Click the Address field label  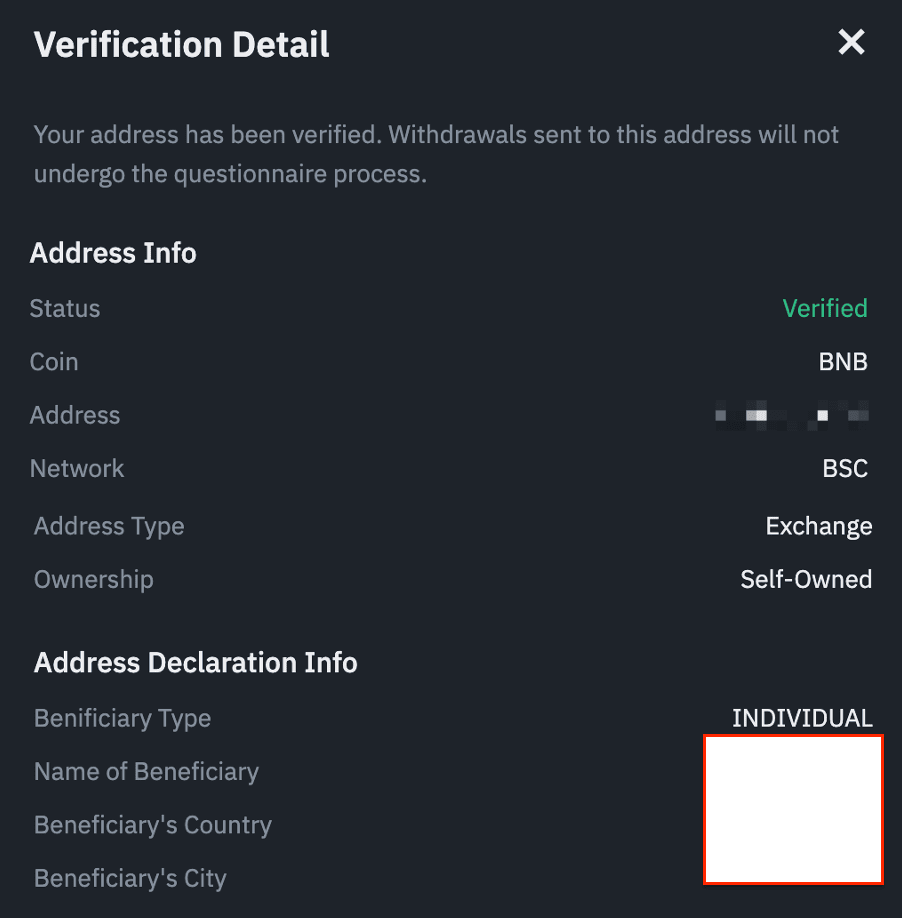click(x=75, y=415)
